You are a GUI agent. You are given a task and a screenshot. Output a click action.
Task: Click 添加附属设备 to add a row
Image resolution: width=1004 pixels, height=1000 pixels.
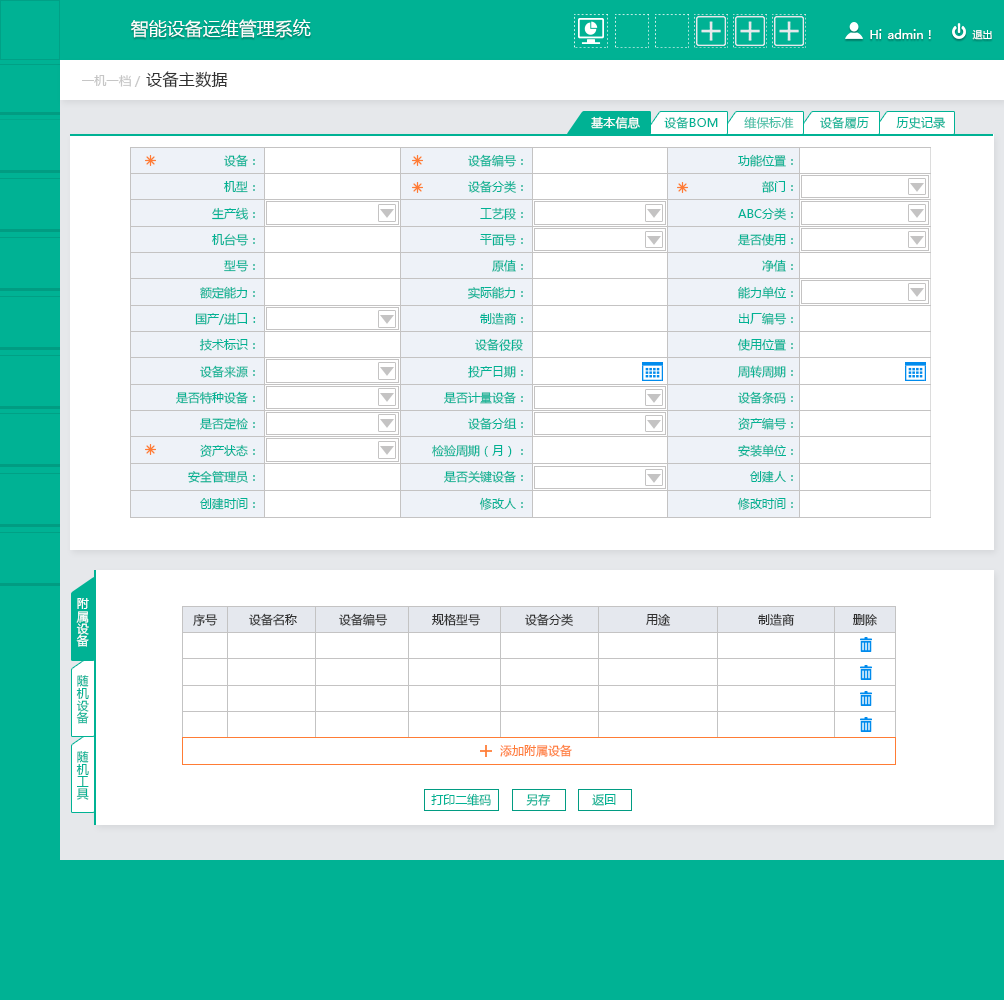pyautogui.click(x=538, y=751)
